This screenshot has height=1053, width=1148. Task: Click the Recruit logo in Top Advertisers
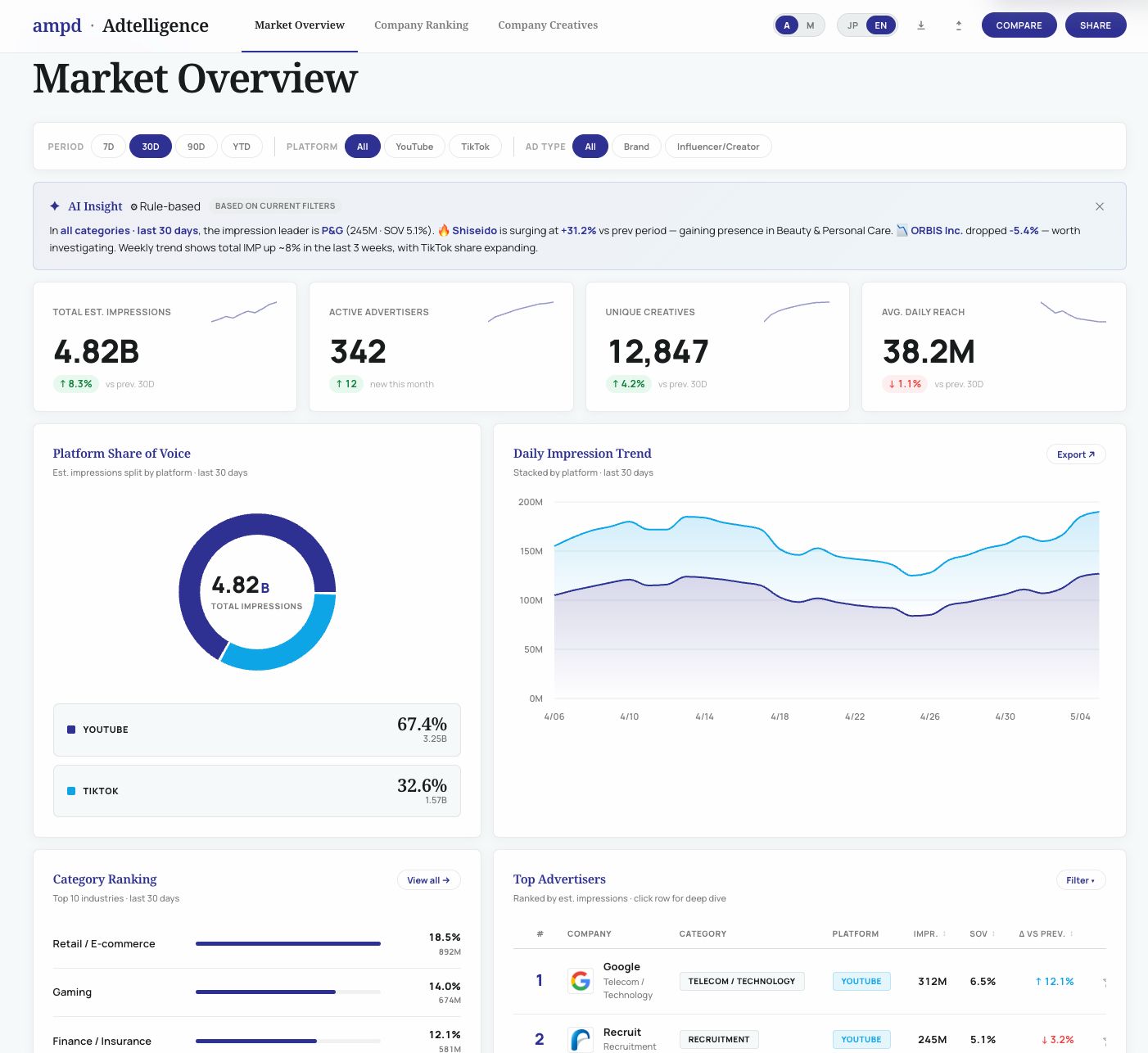(581, 1039)
